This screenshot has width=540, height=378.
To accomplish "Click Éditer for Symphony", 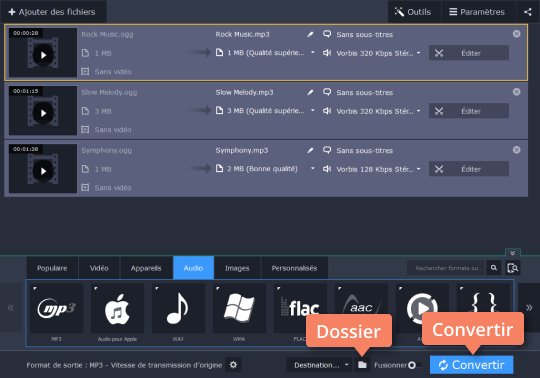I will click(x=469, y=169).
